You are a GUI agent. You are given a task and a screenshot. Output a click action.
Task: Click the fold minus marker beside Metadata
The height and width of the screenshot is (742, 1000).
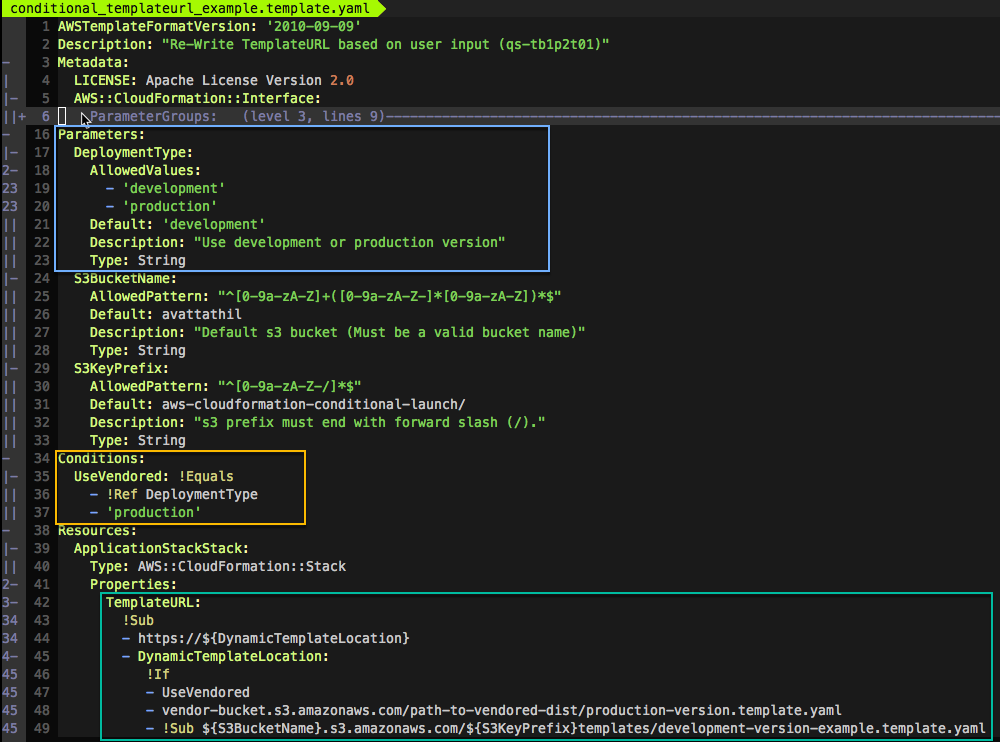pyautogui.click(x=6, y=62)
